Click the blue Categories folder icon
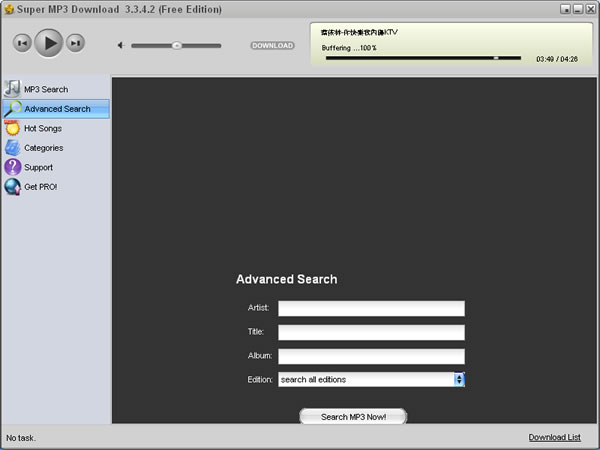 [x=13, y=148]
